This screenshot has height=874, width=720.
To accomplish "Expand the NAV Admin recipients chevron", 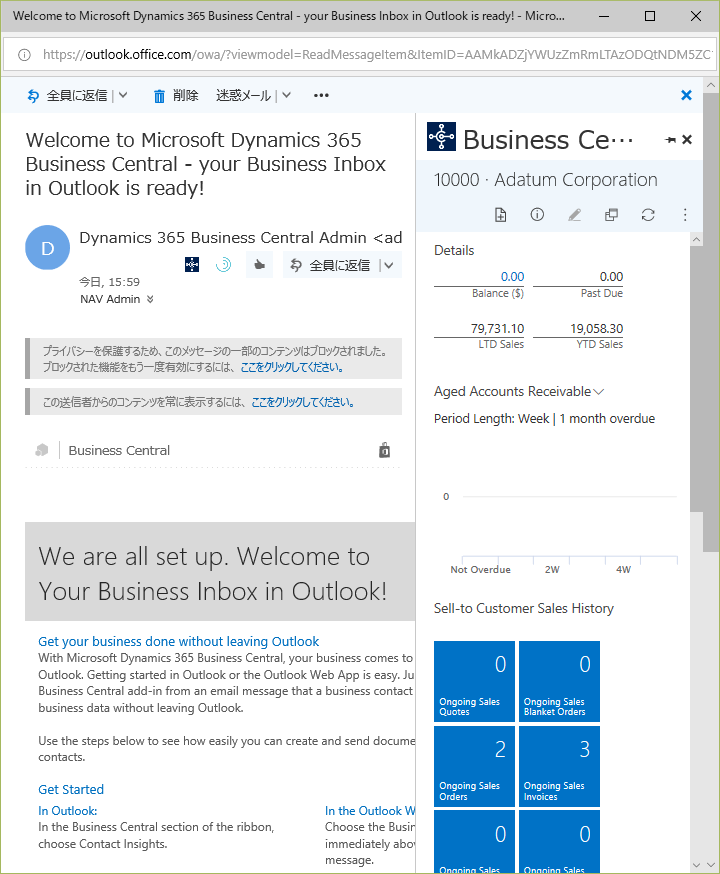I will pyautogui.click(x=150, y=299).
